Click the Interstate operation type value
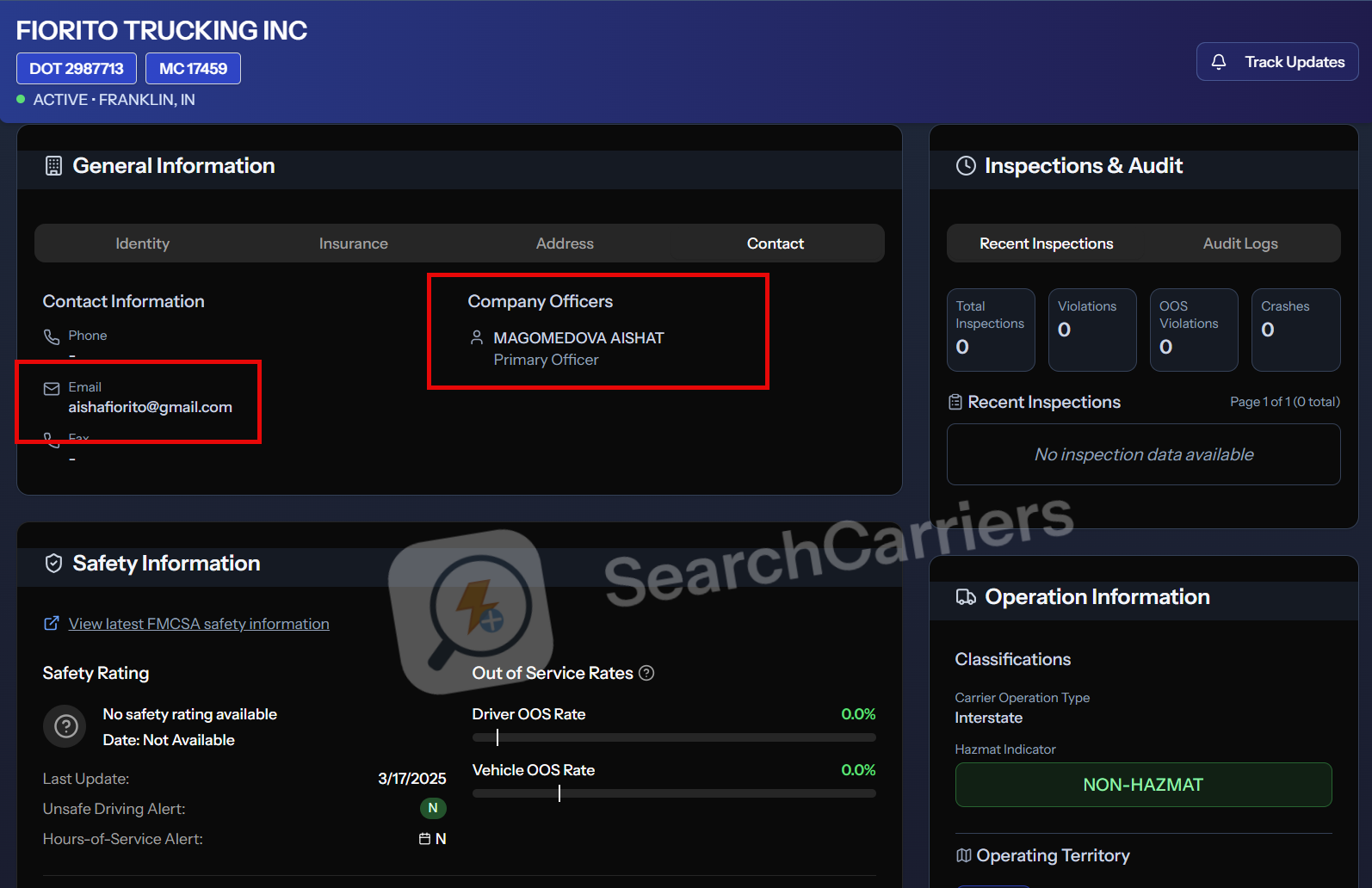1372x888 pixels. pyautogui.click(x=988, y=718)
